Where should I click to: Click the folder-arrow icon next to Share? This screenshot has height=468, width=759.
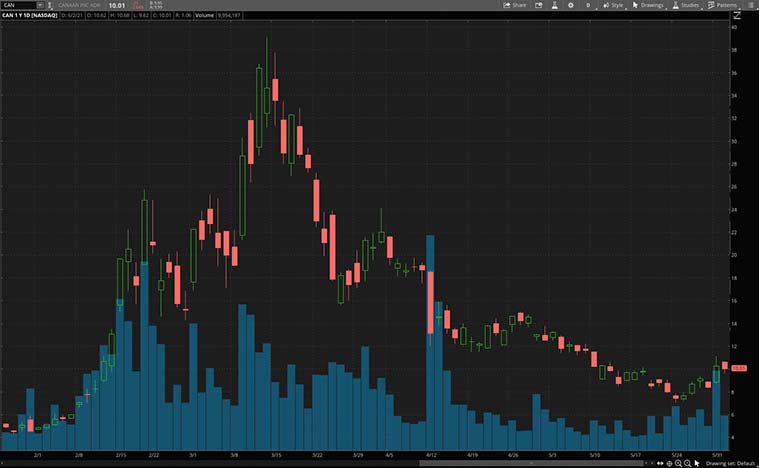[540, 5]
